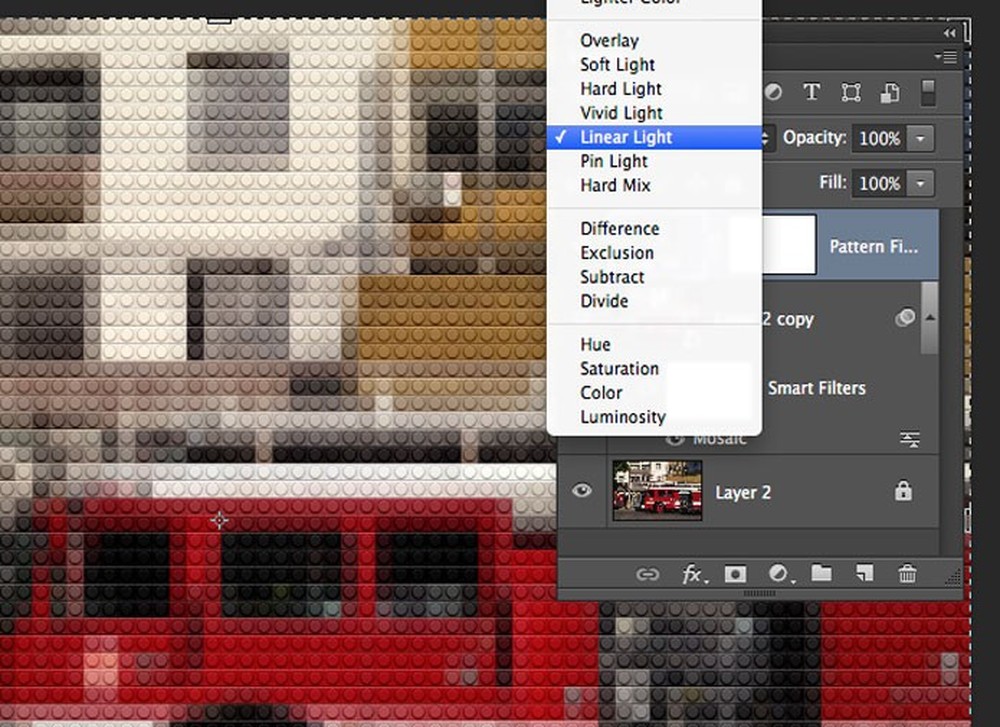Viewport: 1000px width, 727px height.
Task: Add a layer mask
Action: [736, 574]
